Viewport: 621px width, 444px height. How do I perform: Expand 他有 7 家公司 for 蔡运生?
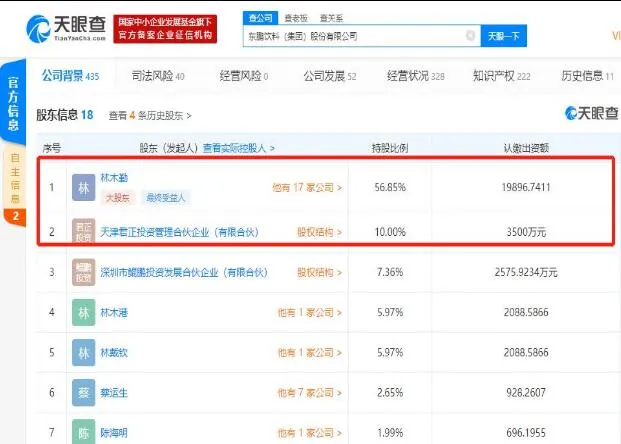(309, 393)
